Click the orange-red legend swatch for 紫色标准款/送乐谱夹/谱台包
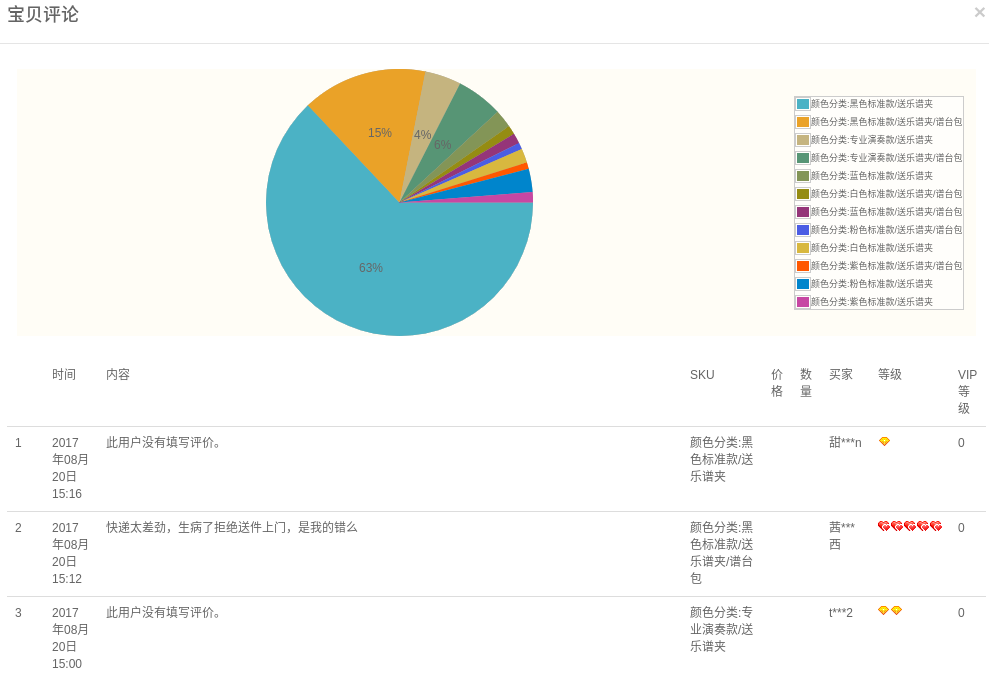 803,266
